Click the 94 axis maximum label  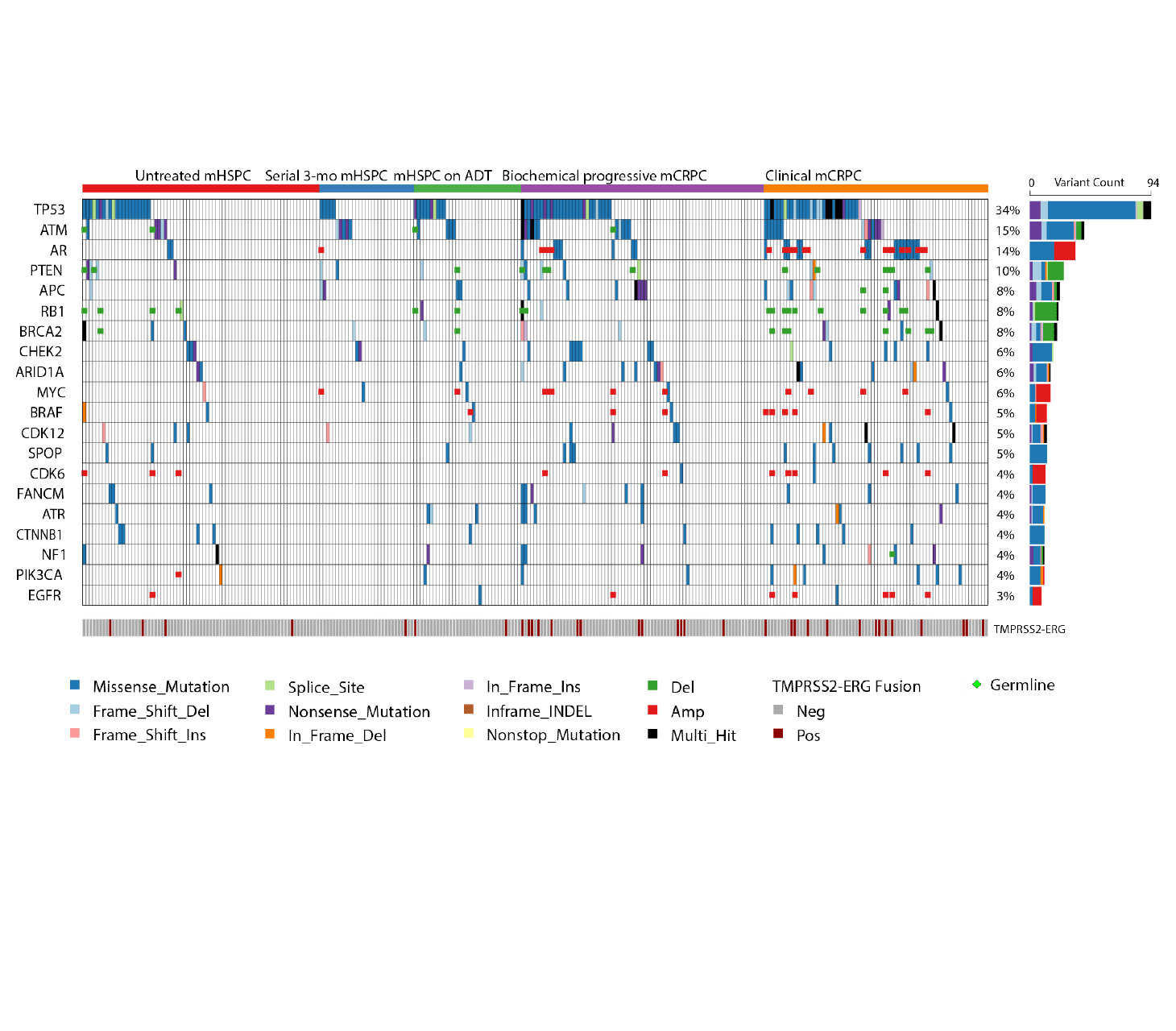1153,183
